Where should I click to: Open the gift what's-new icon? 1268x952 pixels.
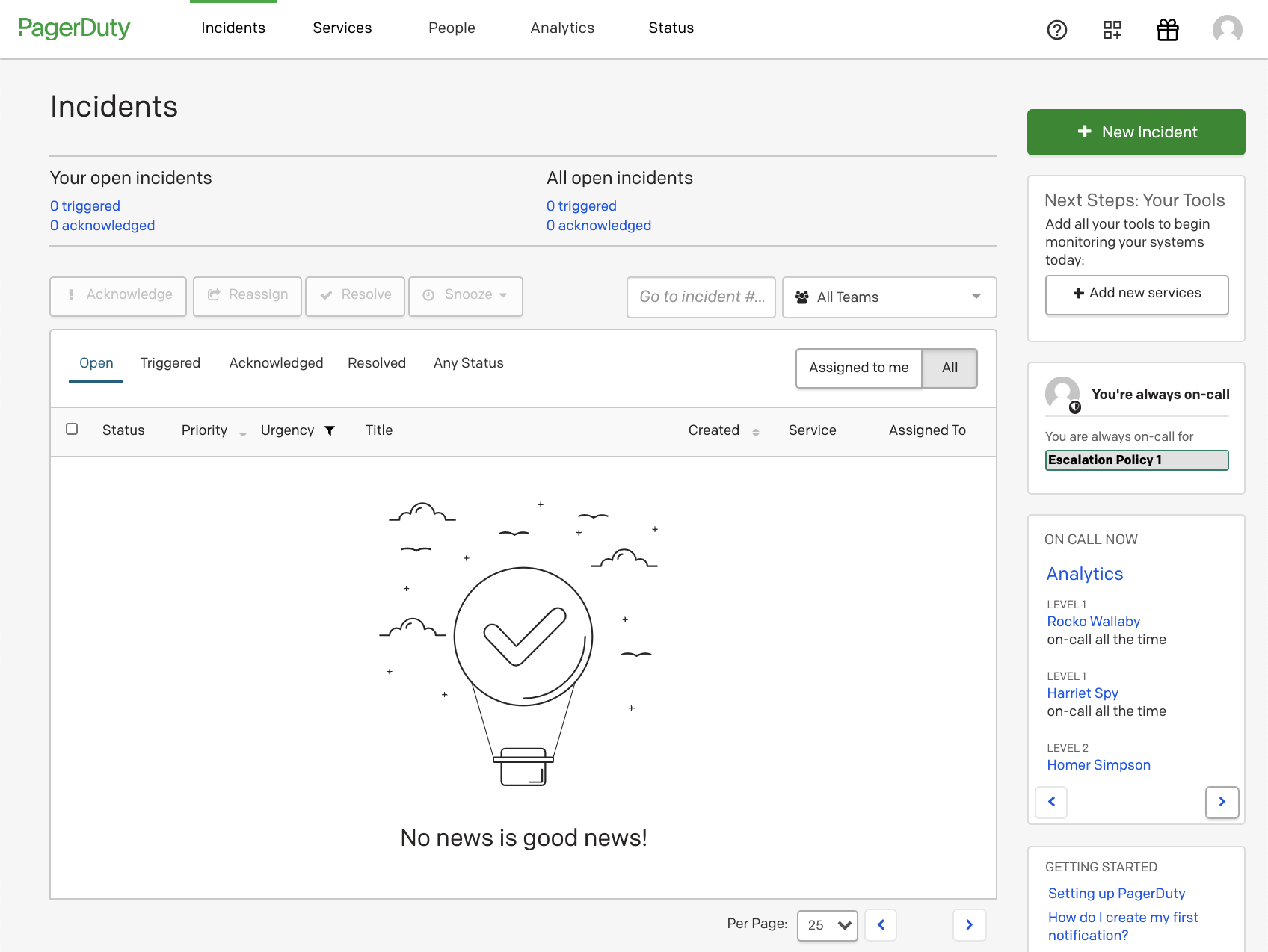point(1168,30)
